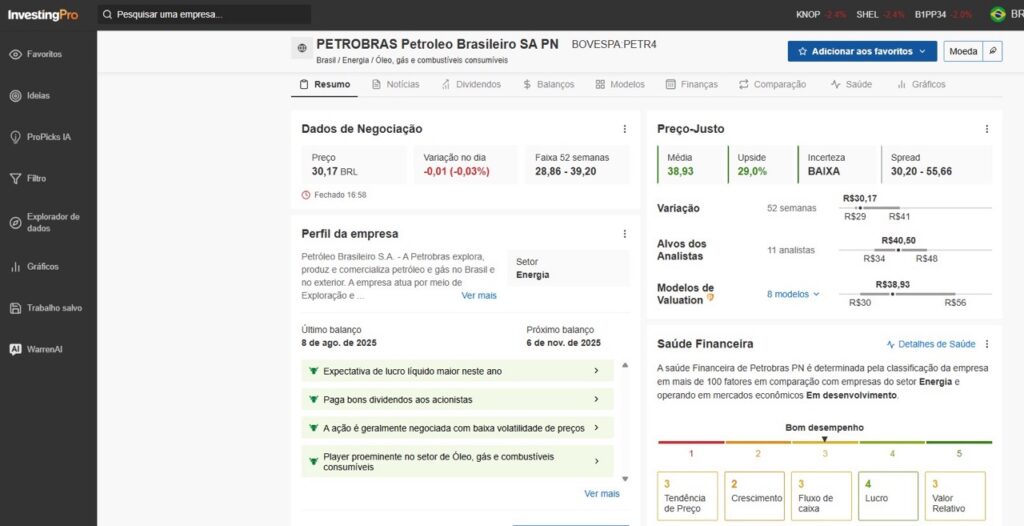The height and width of the screenshot is (526, 1024).
Task: Expand the 8 modelos dropdown
Action: tap(793, 294)
